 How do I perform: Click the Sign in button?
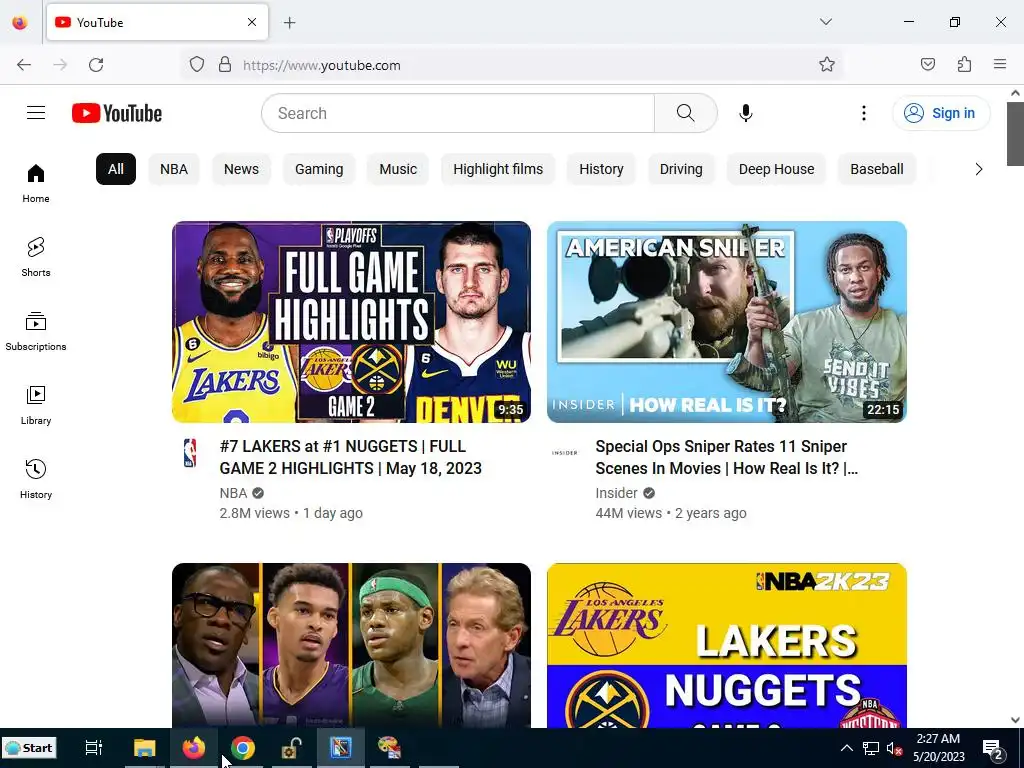[x=941, y=113]
